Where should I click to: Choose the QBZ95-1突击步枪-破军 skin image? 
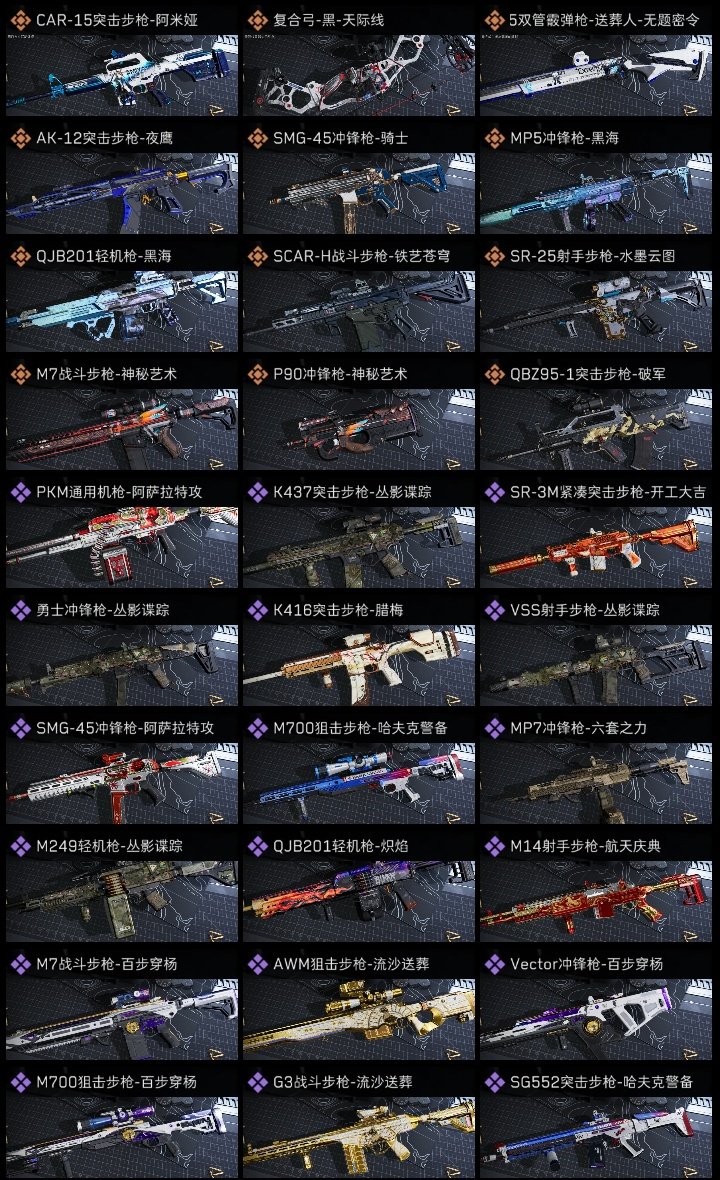[x=596, y=430]
